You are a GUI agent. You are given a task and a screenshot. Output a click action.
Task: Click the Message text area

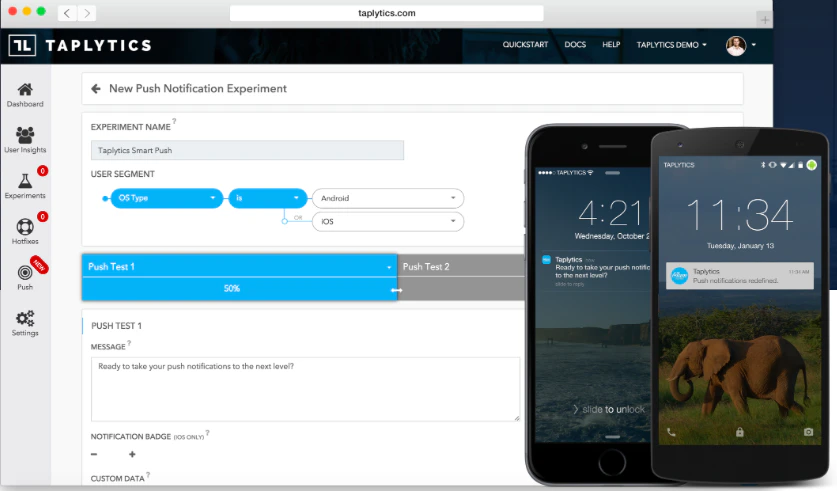[x=305, y=389]
